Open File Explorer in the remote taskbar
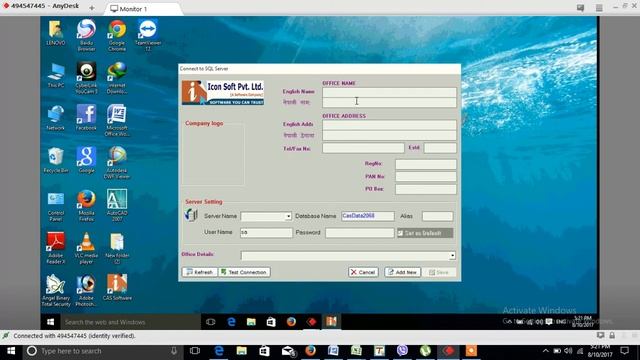The height and width of the screenshot is (360, 640). pos(251,322)
